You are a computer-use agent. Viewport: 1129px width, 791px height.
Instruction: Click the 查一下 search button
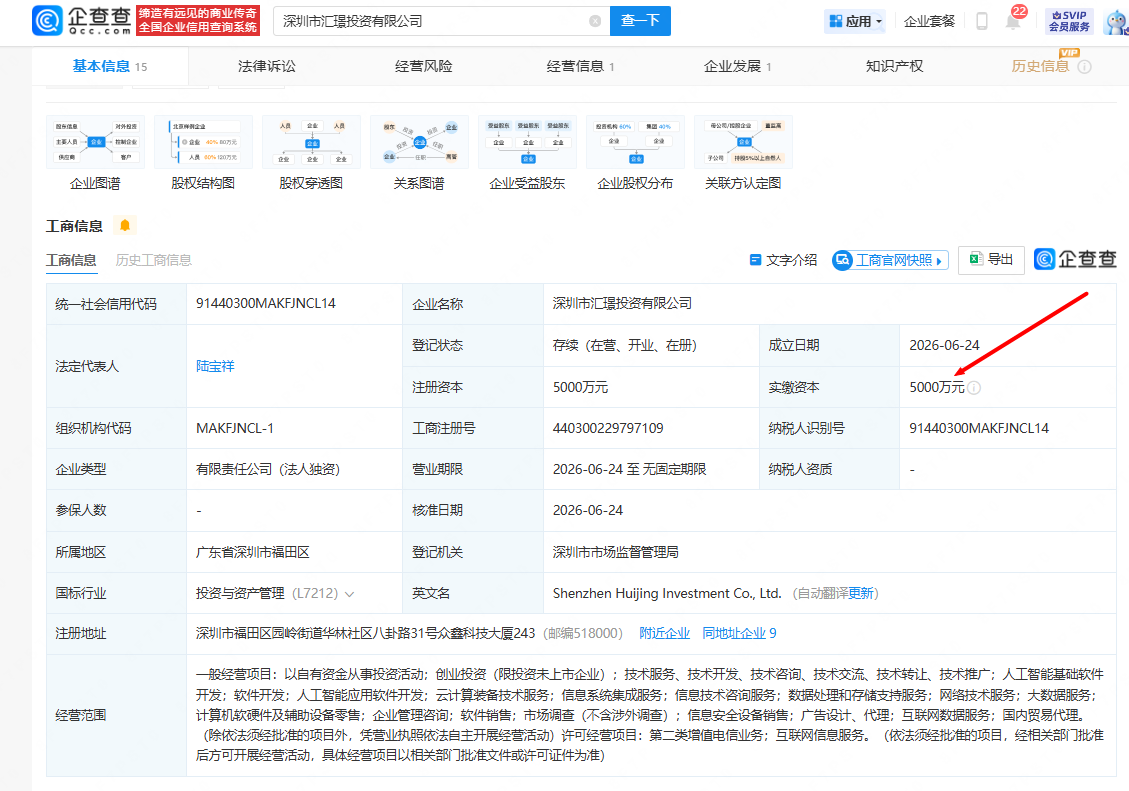click(640, 21)
